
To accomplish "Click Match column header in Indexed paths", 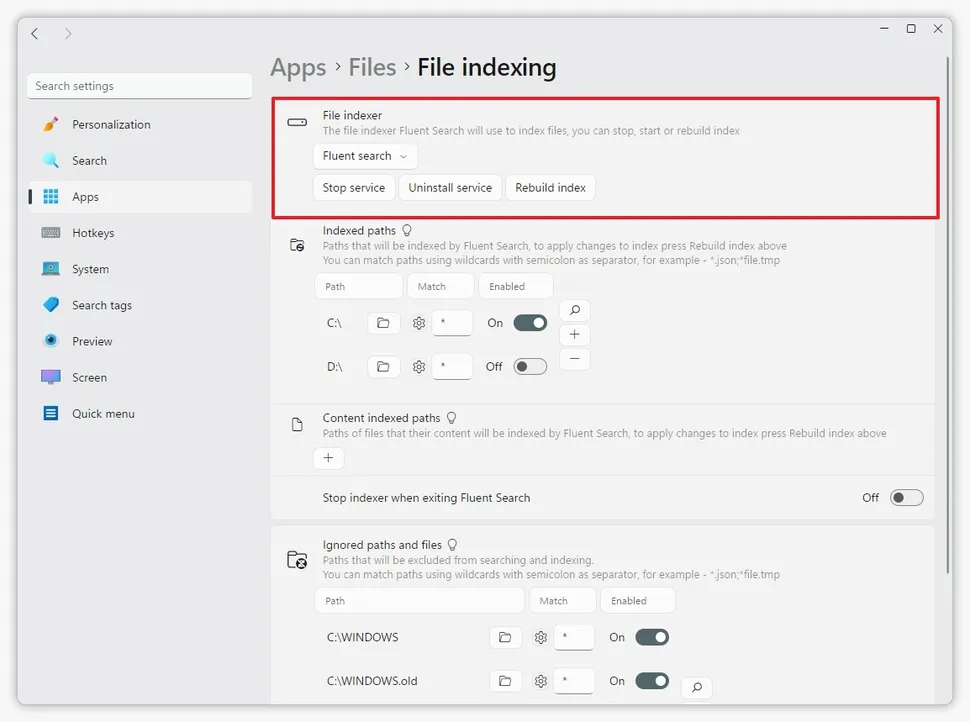I will 441,286.
